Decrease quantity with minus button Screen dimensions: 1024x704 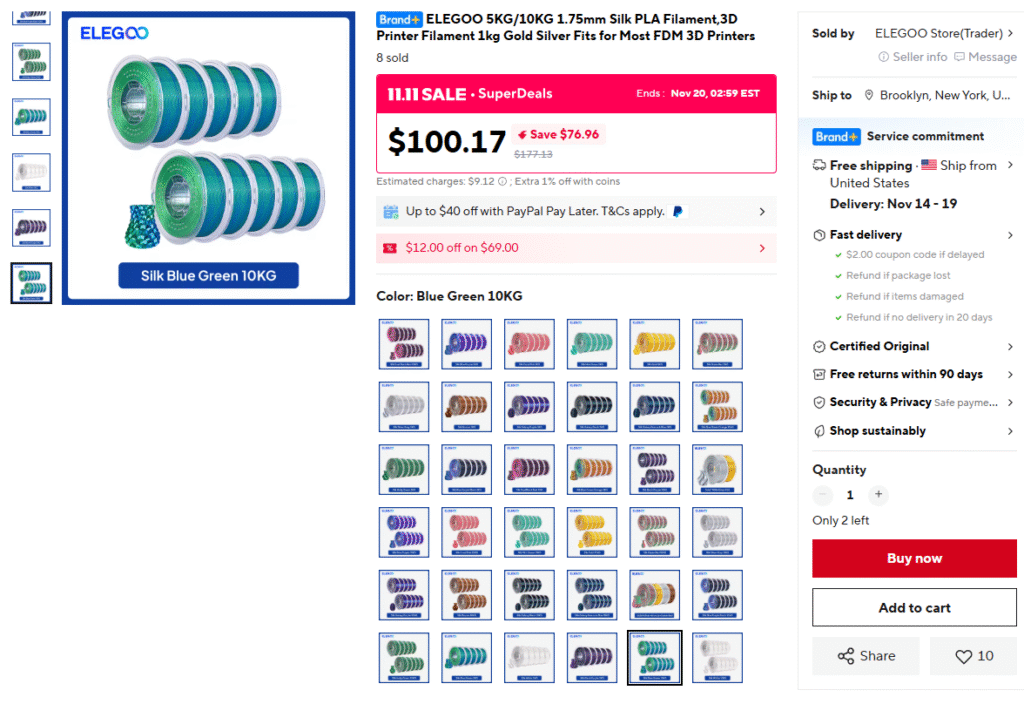tap(823, 494)
